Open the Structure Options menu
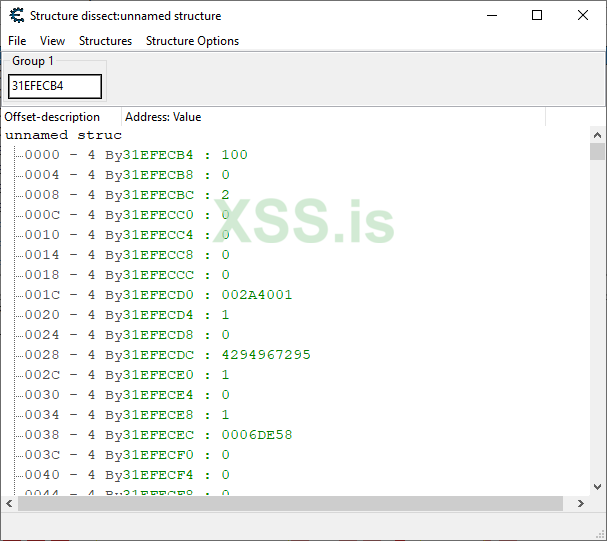This screenshot has width=607, height=541. [192, 41]
